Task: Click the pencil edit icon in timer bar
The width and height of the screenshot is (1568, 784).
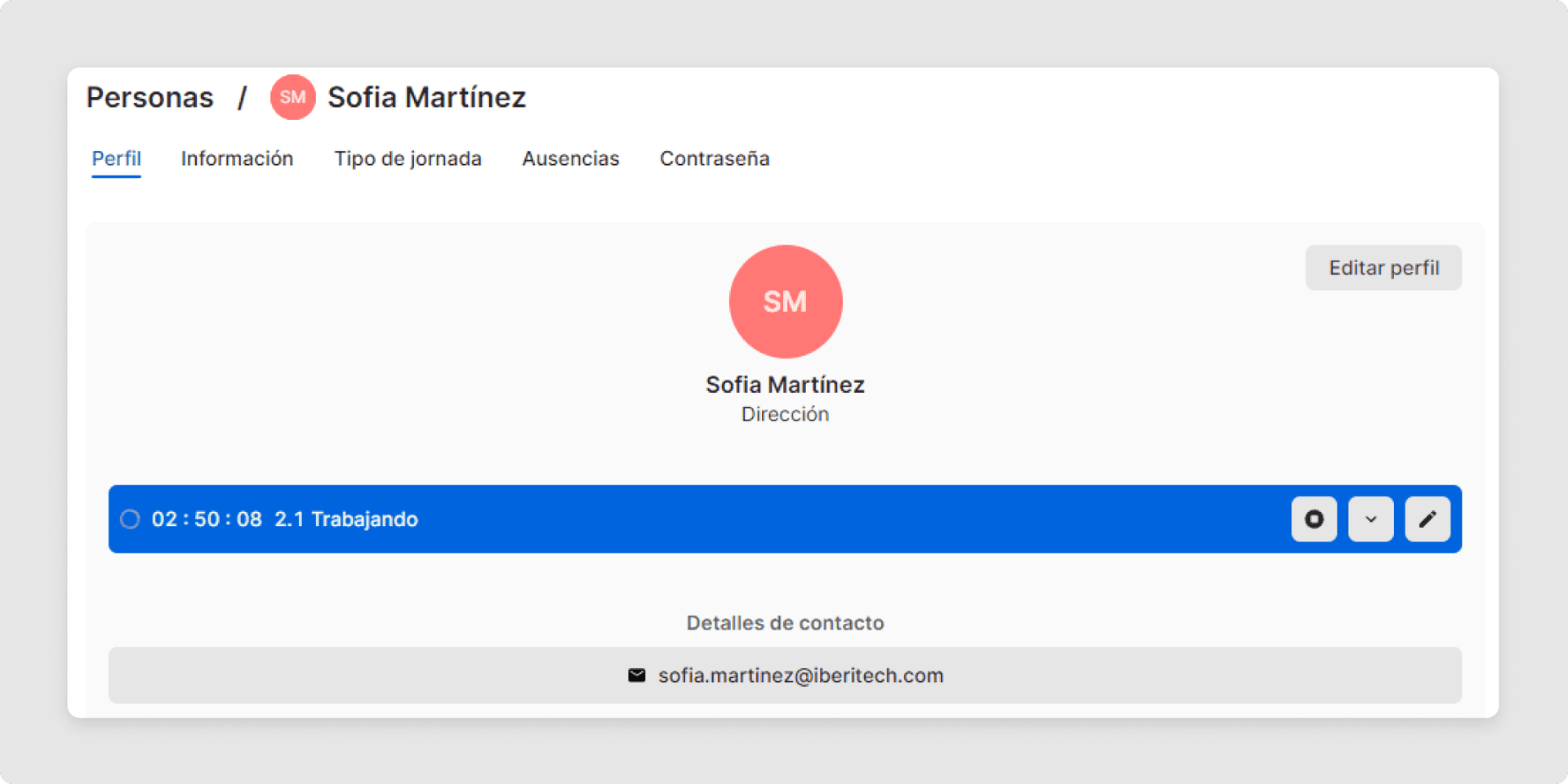Action: 1427,519
